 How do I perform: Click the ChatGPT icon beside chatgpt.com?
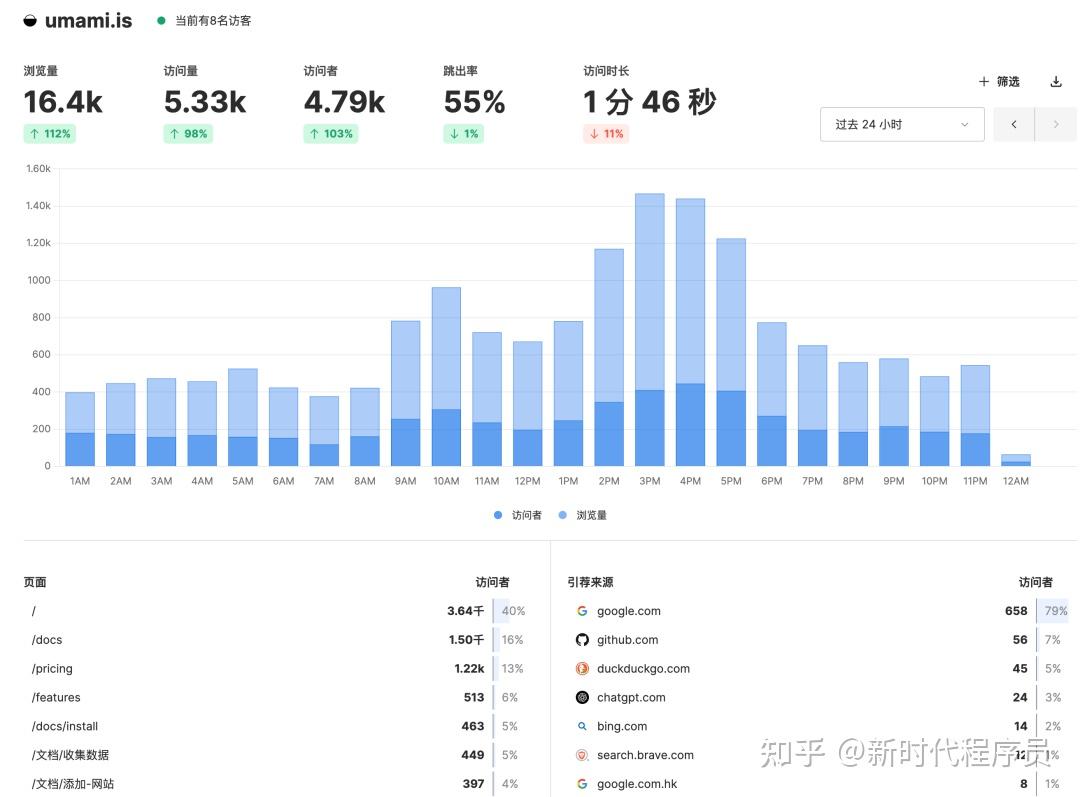[581, 697]
